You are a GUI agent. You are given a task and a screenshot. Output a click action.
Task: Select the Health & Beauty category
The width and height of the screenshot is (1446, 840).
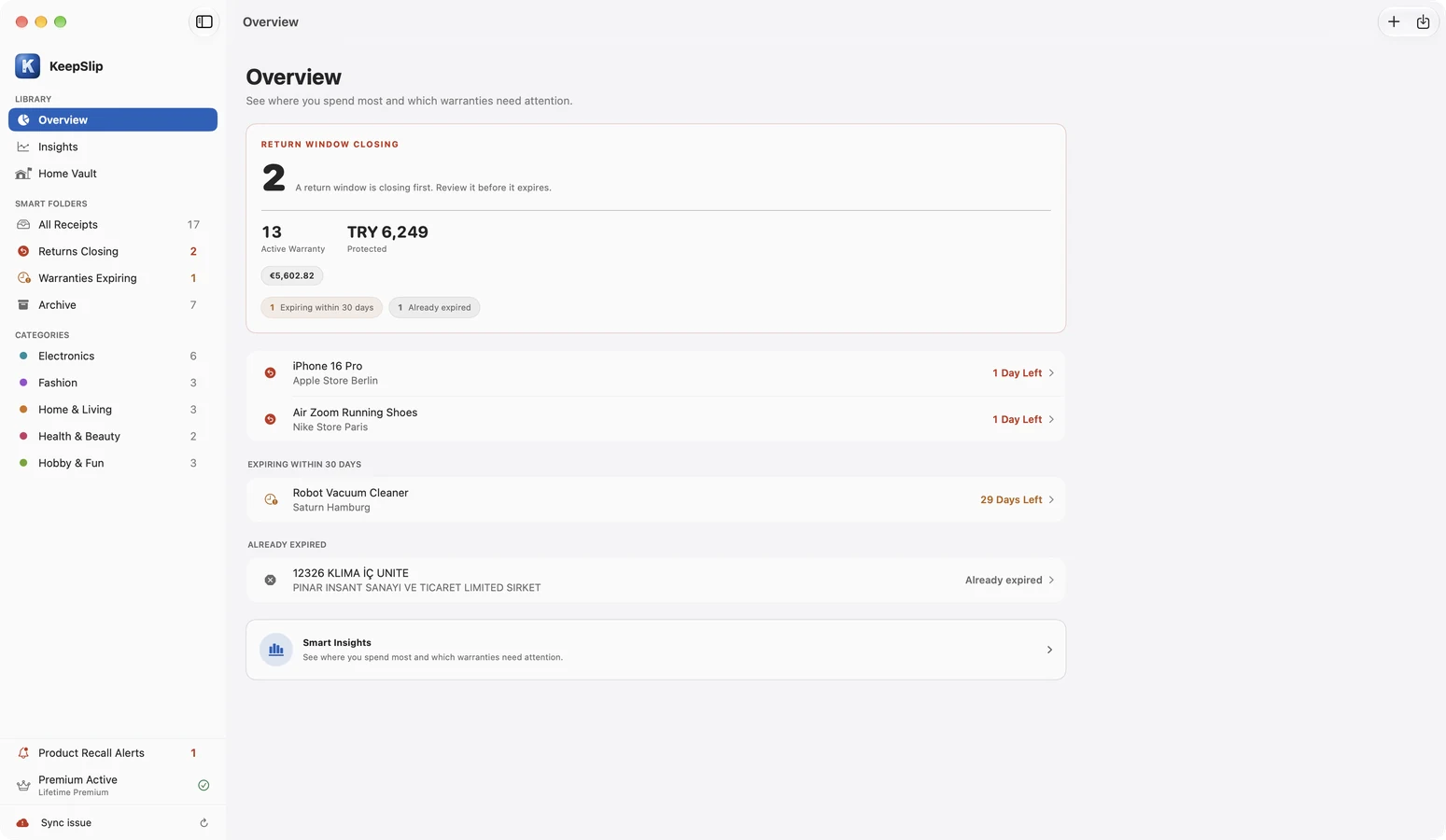click(x=113, y=437)
